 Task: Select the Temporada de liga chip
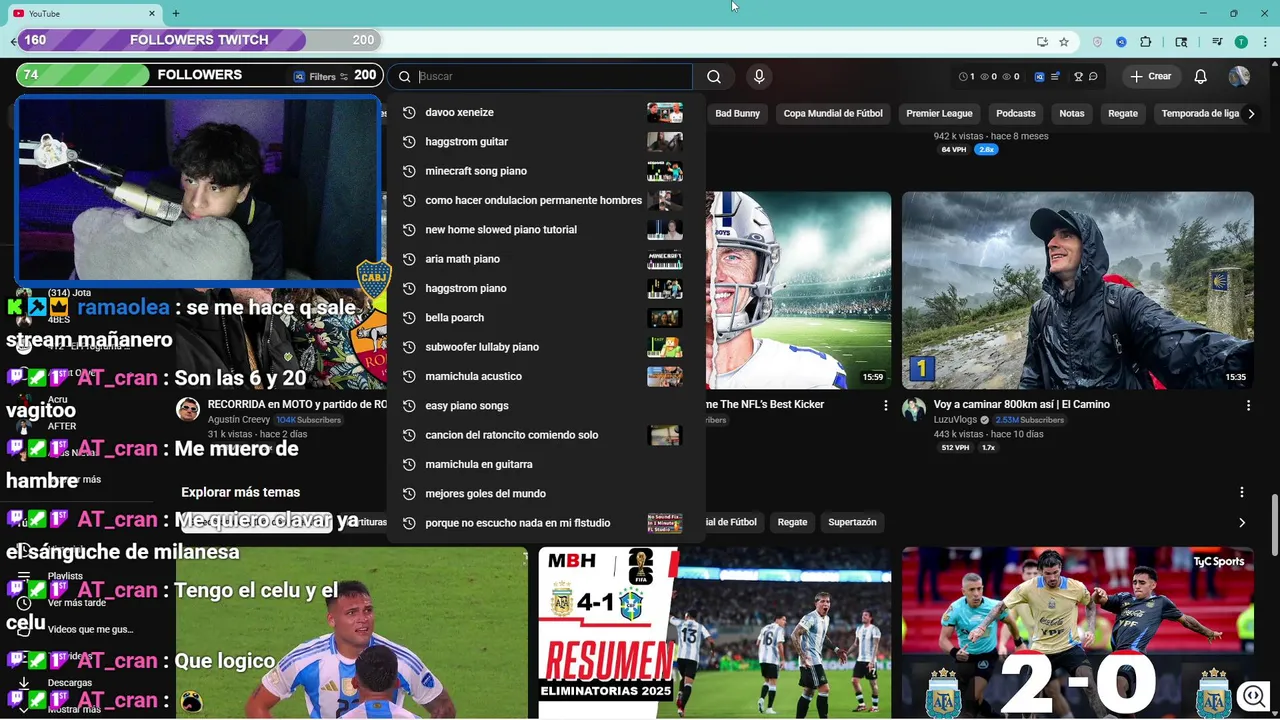[1199, 113]
